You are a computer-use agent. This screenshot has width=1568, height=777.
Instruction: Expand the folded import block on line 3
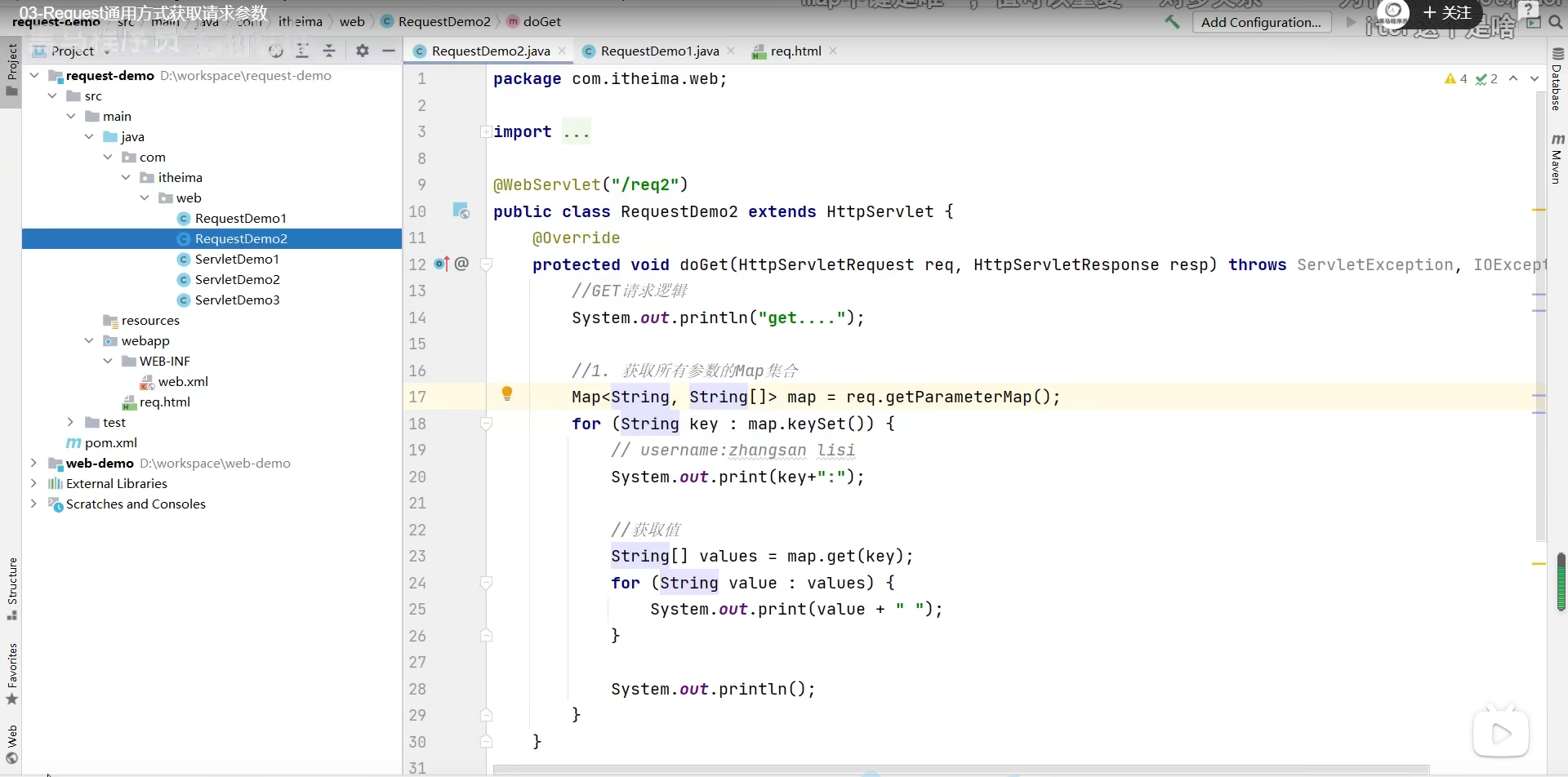486,131
